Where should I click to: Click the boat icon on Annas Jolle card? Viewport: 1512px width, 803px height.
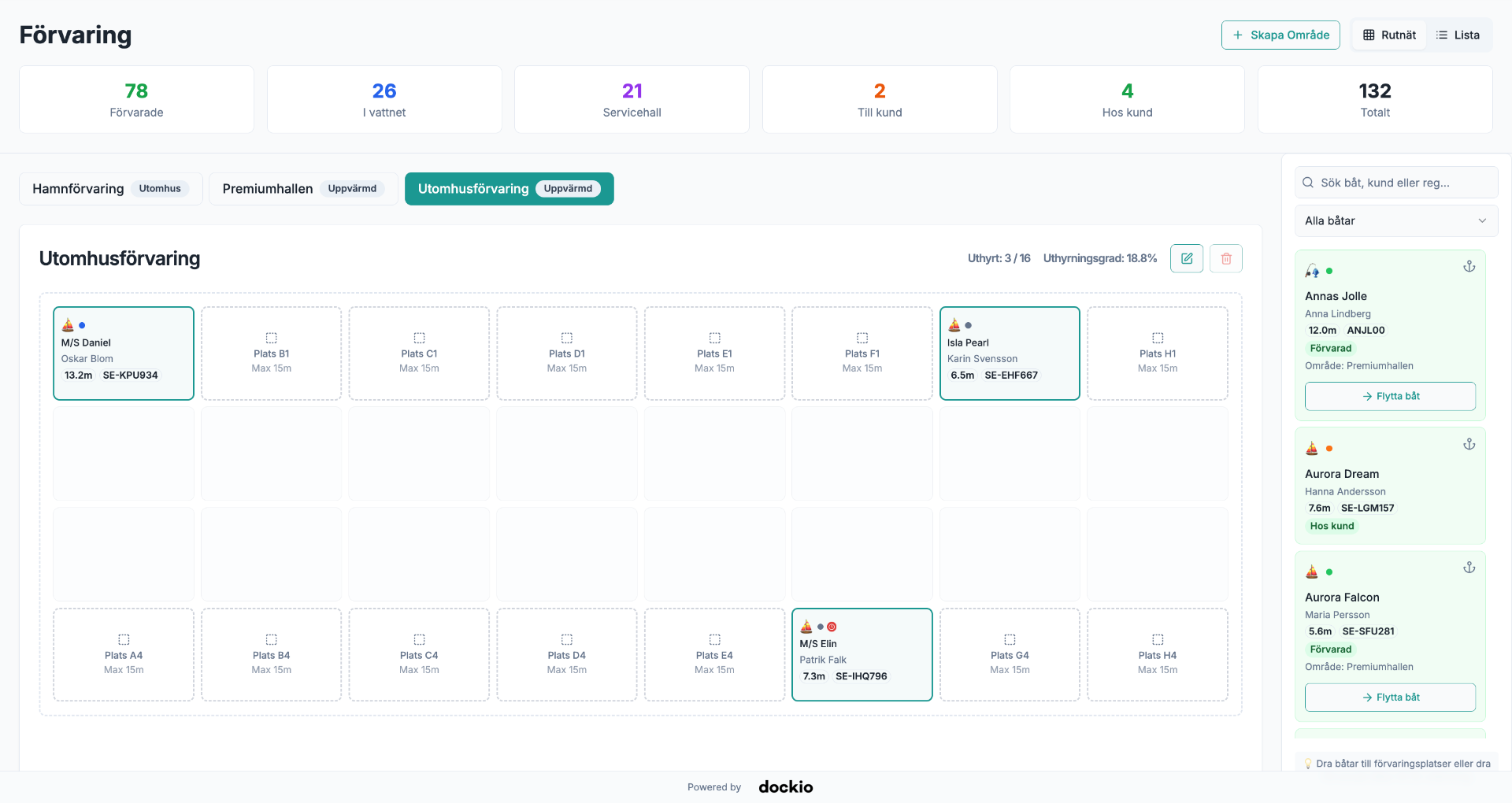1312,271
